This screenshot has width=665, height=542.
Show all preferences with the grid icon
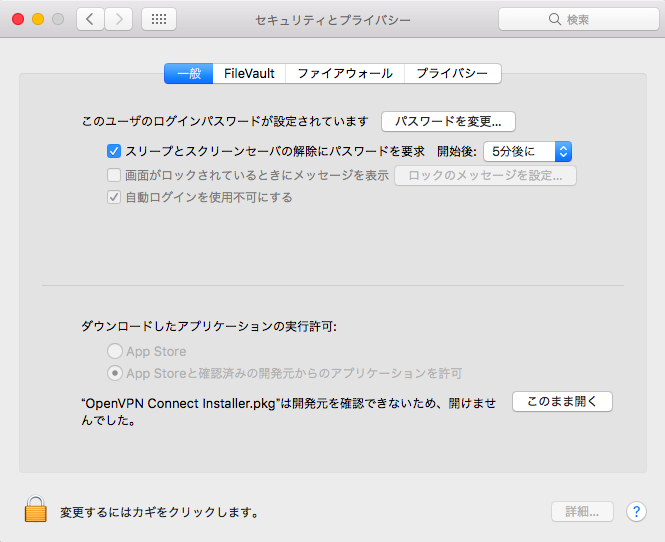[159, 19]
